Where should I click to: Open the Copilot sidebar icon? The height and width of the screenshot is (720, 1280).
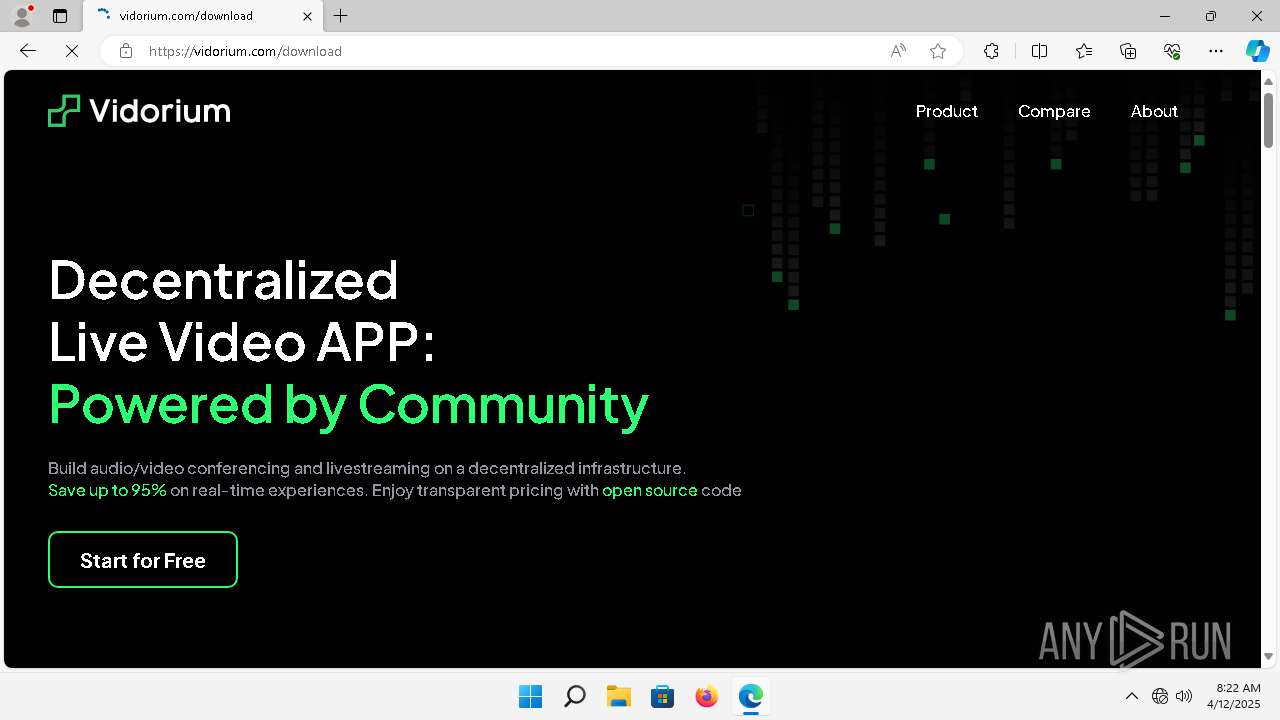point(1257,51)
